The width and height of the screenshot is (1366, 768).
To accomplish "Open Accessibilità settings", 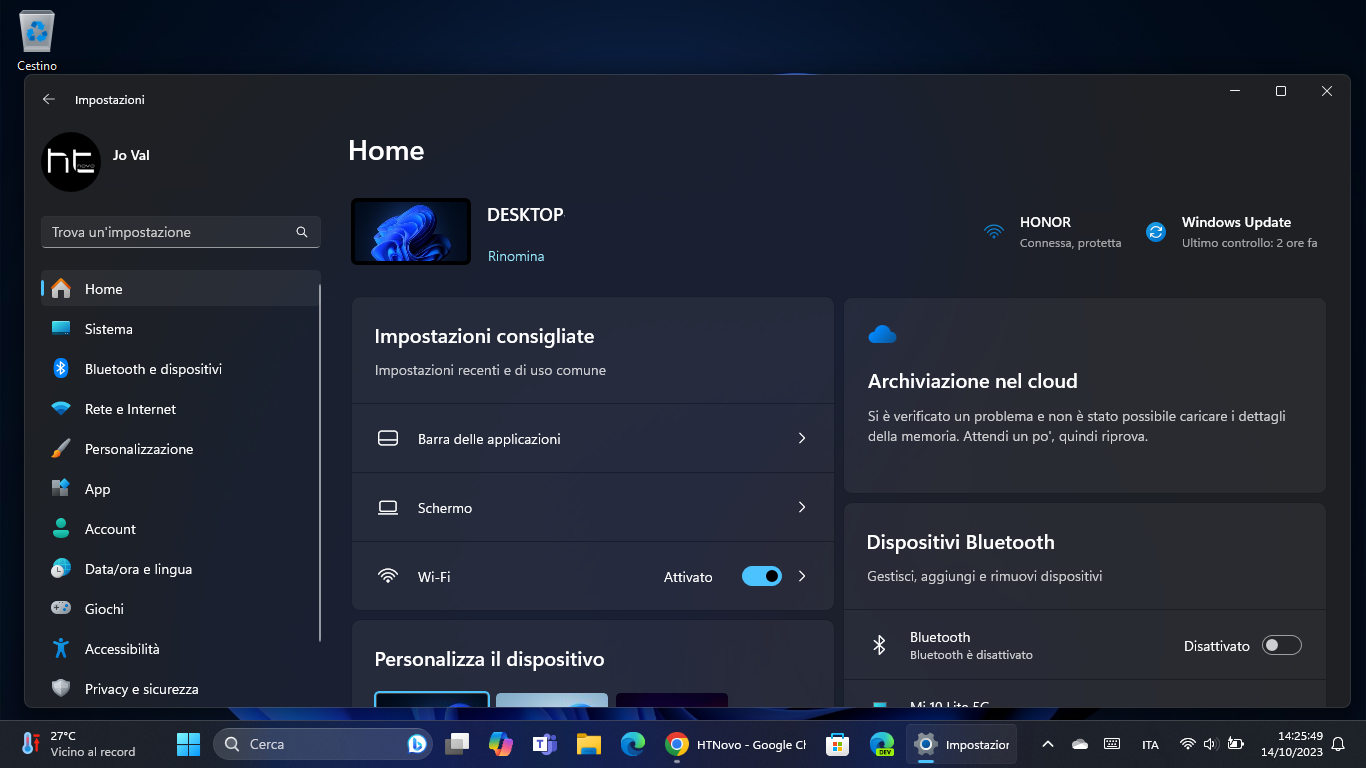I will 180,649.
